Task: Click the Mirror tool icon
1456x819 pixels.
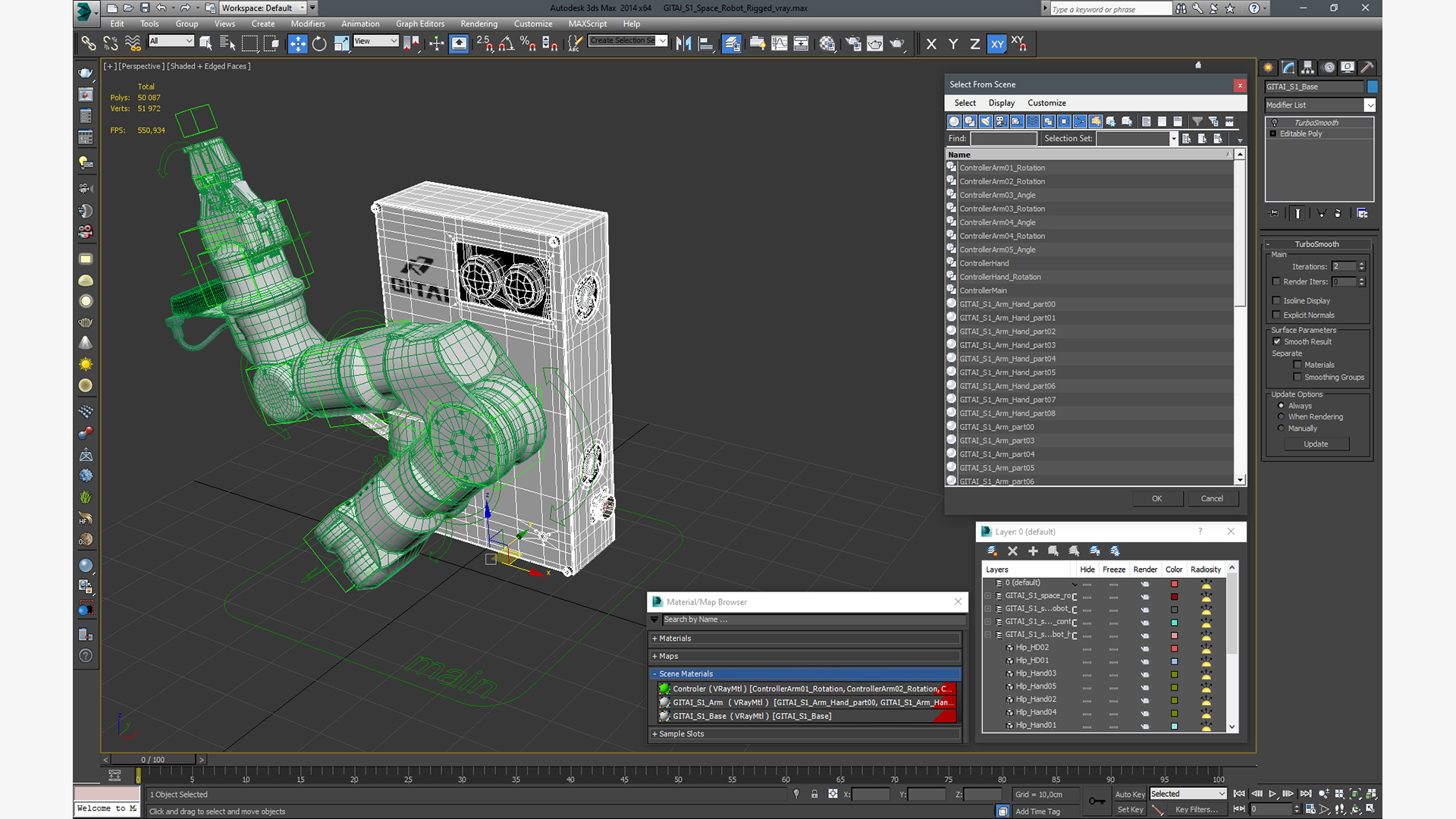Action: pos(684,44)
